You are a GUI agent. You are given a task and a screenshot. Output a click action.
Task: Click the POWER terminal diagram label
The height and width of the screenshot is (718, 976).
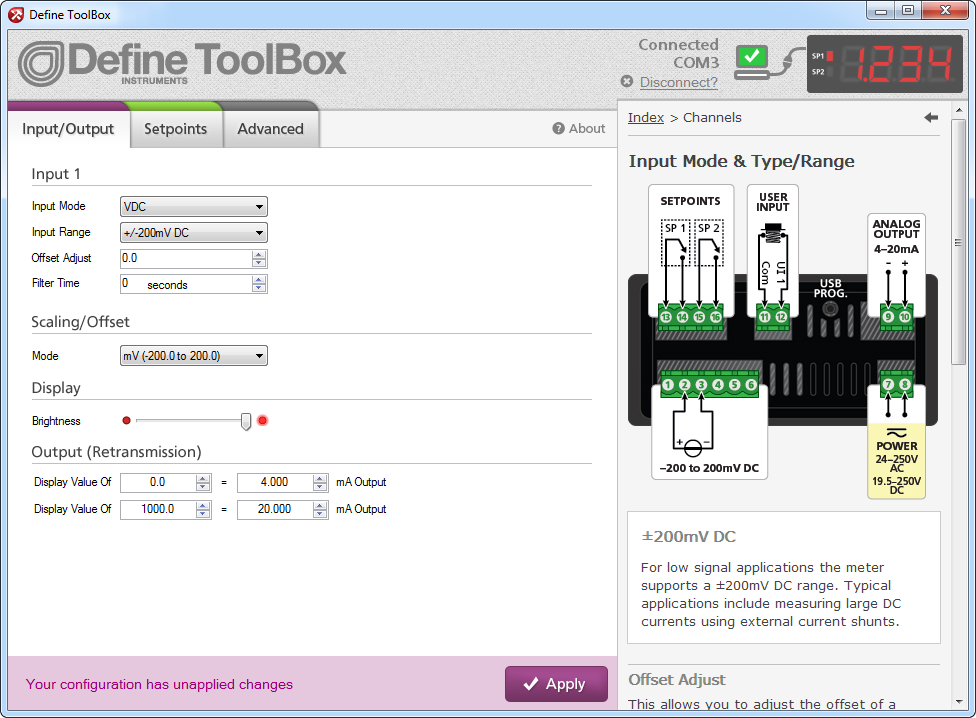pyautogui.click(x=896, y=446)
